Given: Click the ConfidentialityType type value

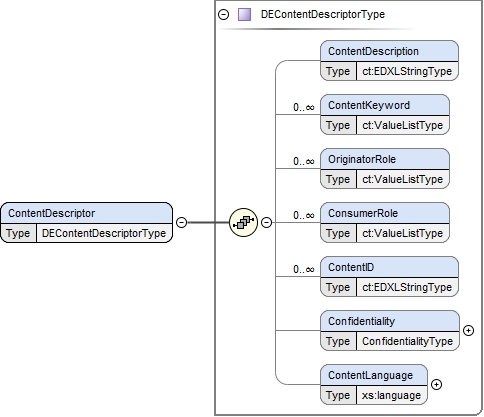Looking at the screenshot, I should 407,341.
